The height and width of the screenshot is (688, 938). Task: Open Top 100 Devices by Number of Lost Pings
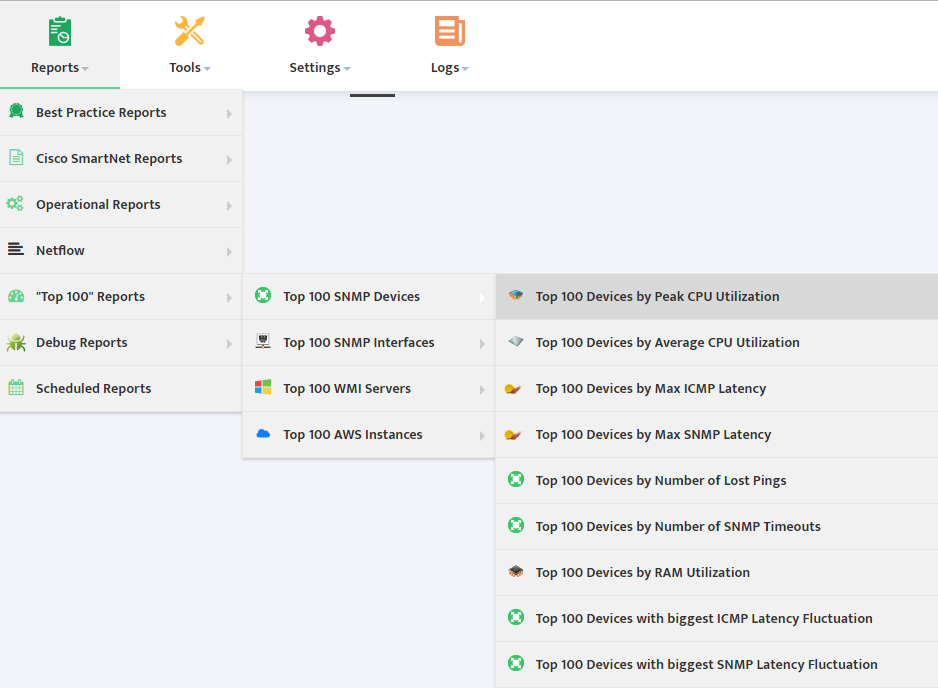click(717, 480)
